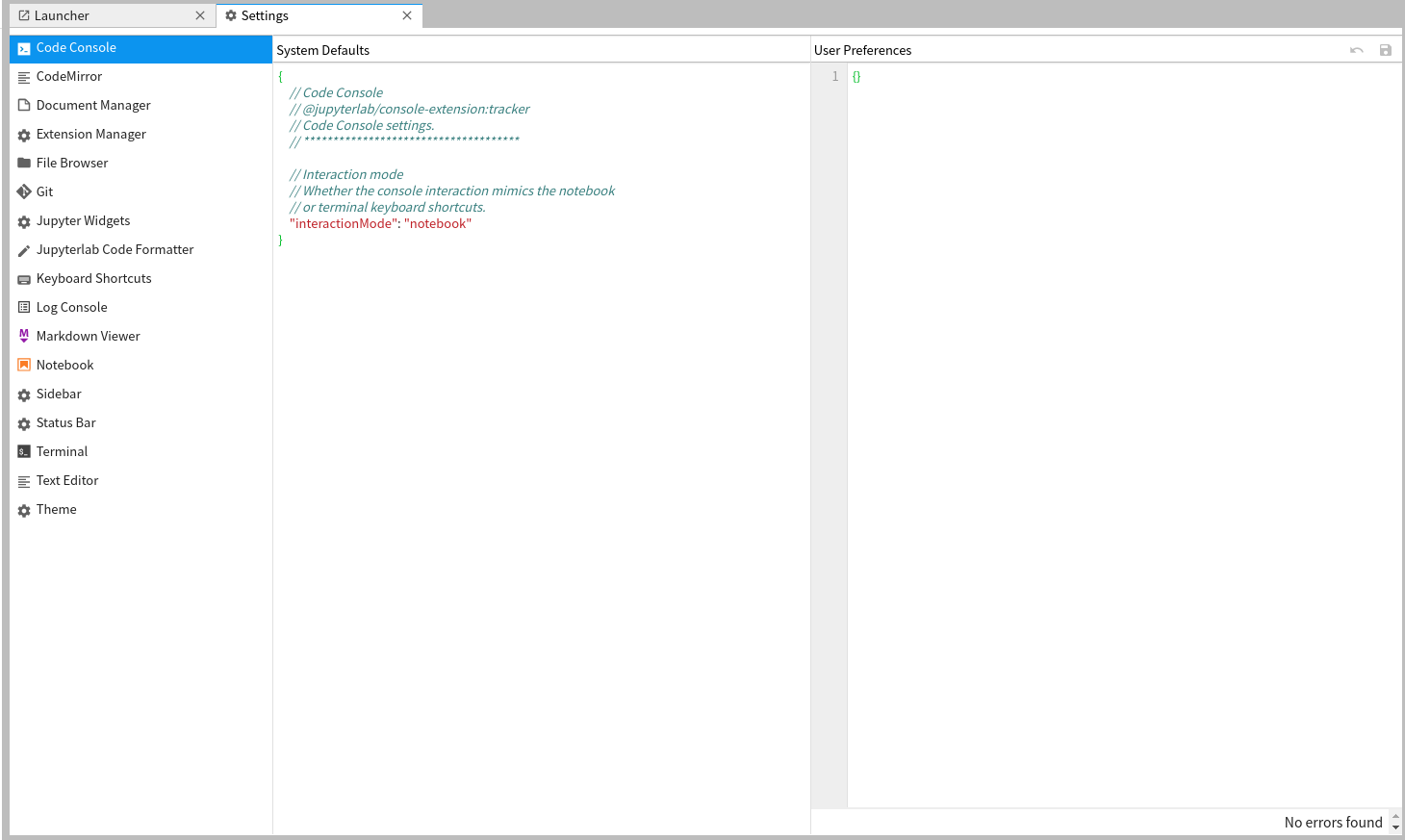Click the error panel scroll up arrow
The width and height of the screenshot is (1405, 840).
[1395, 816]
